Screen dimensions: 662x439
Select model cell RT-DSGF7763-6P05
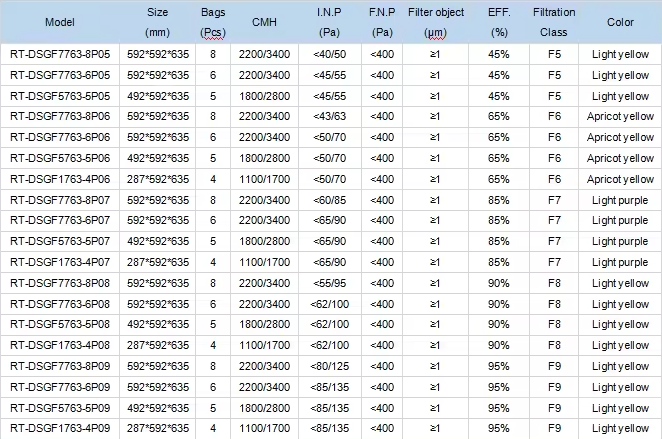tap(60, 75)
